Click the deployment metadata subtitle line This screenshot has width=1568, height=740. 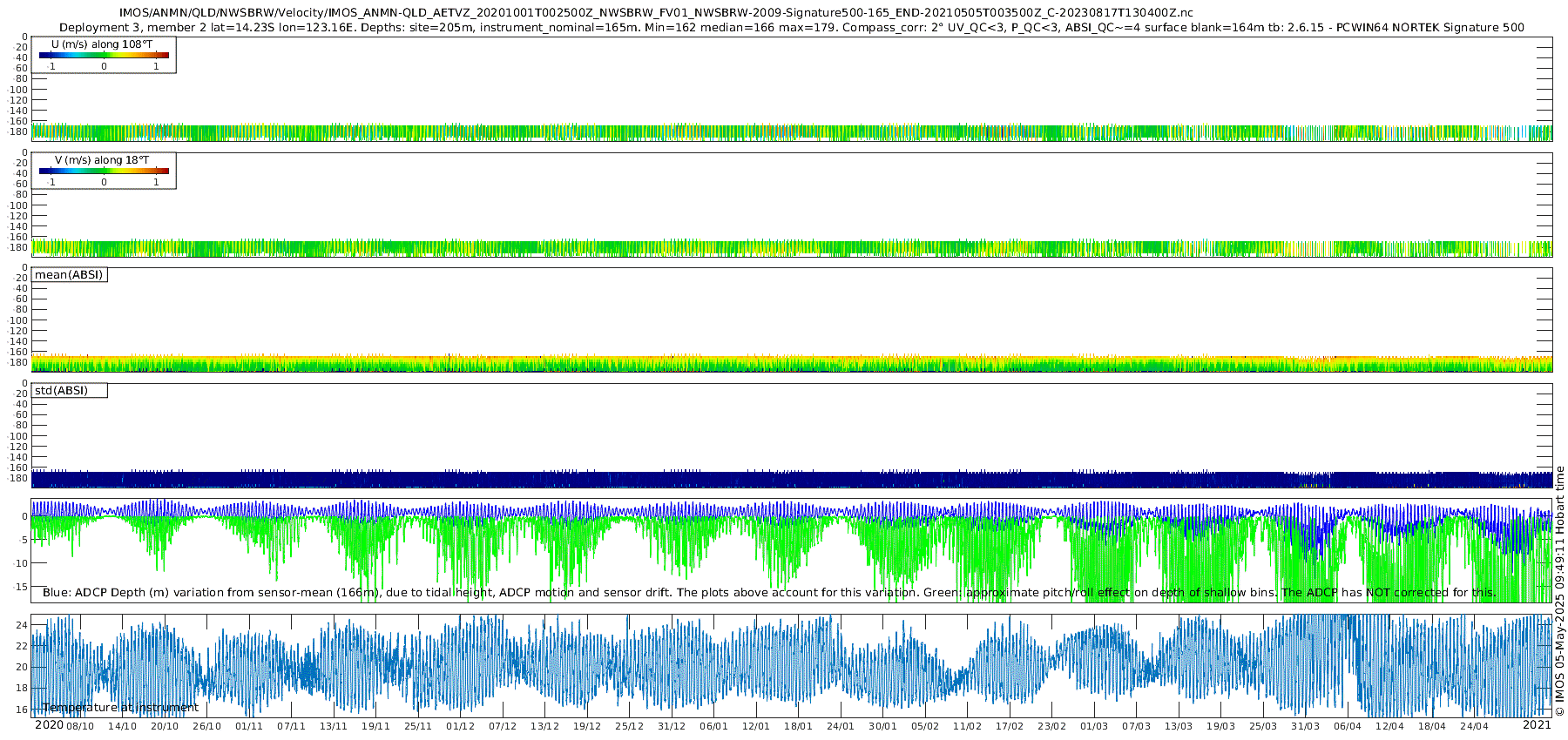791,28
